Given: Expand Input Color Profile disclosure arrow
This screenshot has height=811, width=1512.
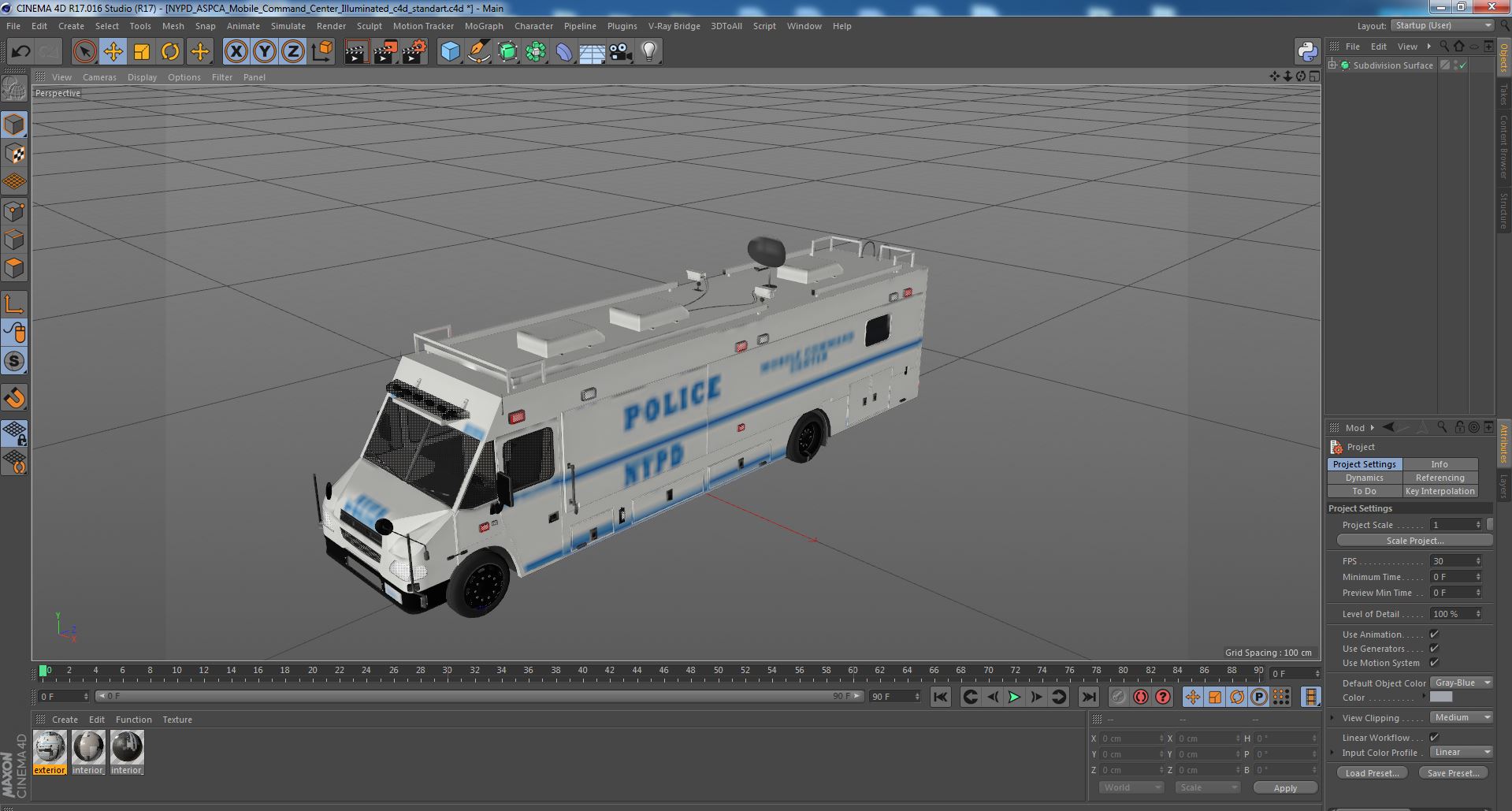Looking at the screenshot, I should (1332, 753).
